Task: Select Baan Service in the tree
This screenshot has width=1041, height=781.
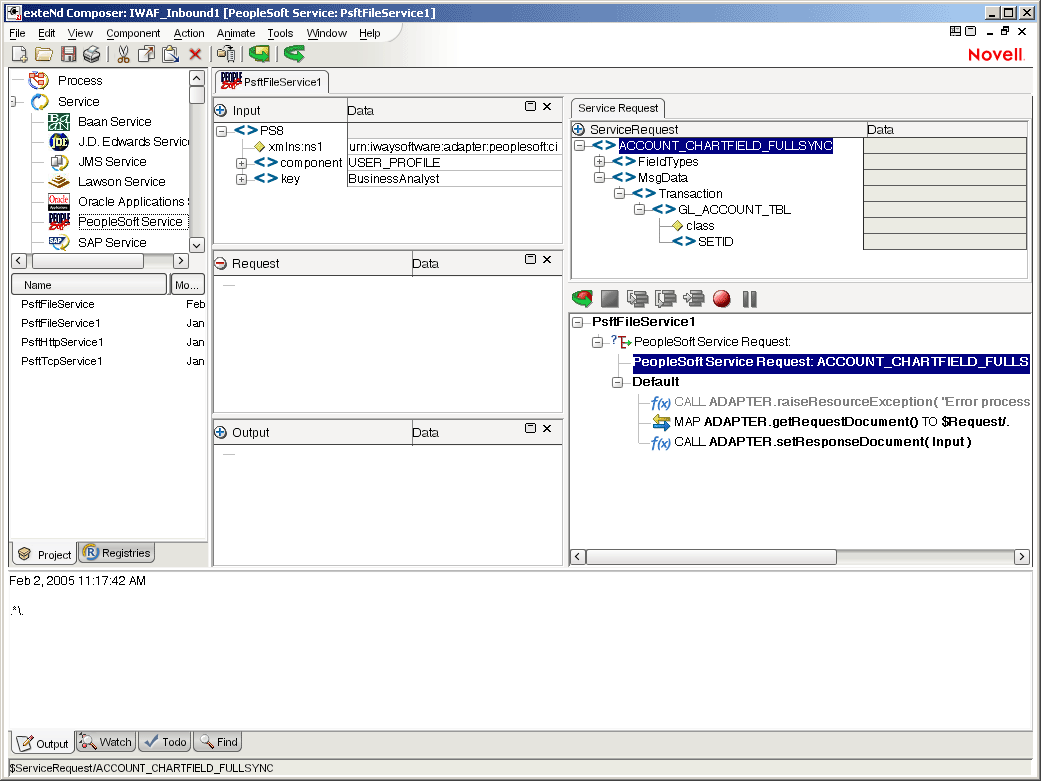Action: coord(114,122)
